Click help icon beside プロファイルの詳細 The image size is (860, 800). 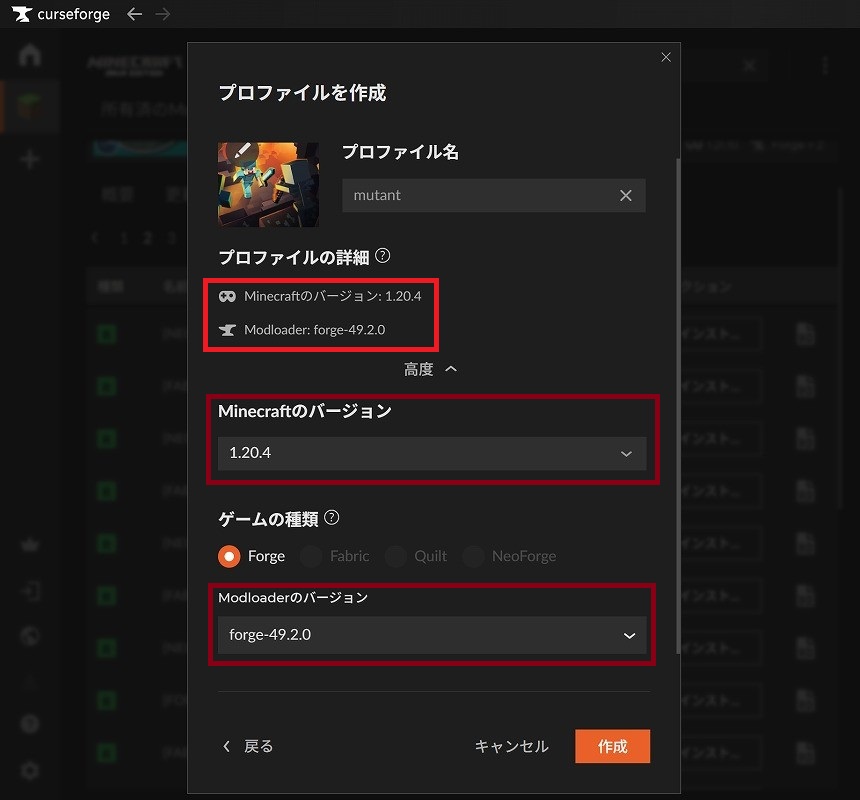click(383, 257)
